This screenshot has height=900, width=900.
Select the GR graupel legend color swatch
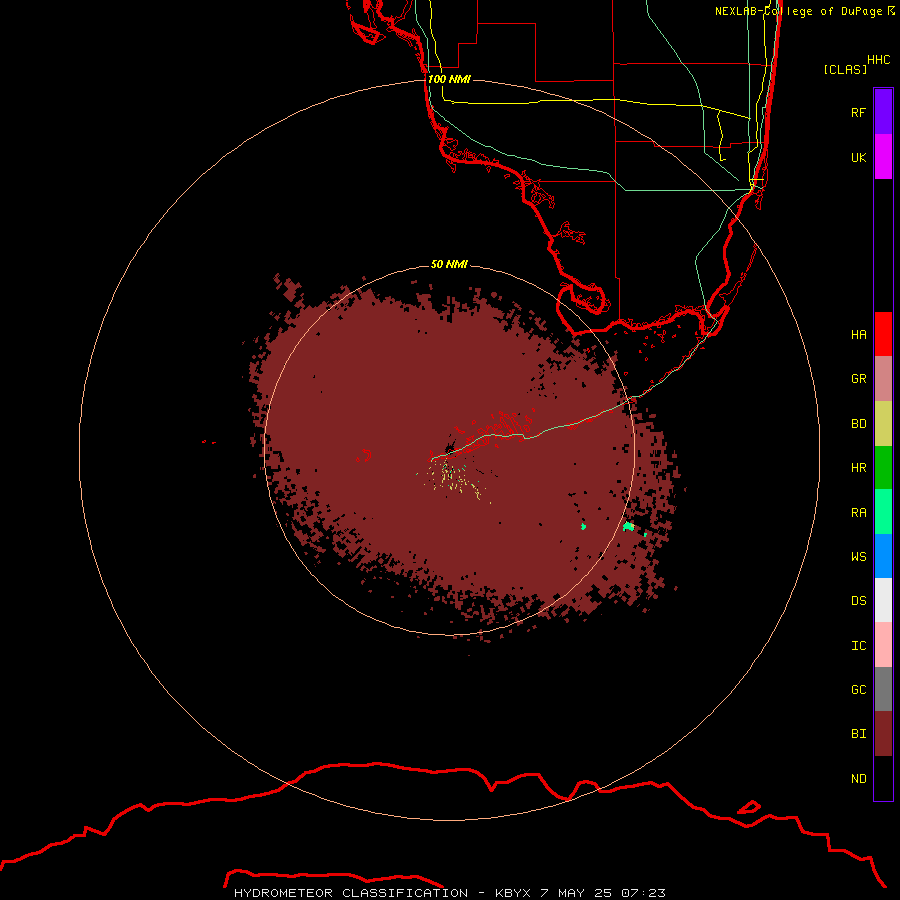(883, 379)
